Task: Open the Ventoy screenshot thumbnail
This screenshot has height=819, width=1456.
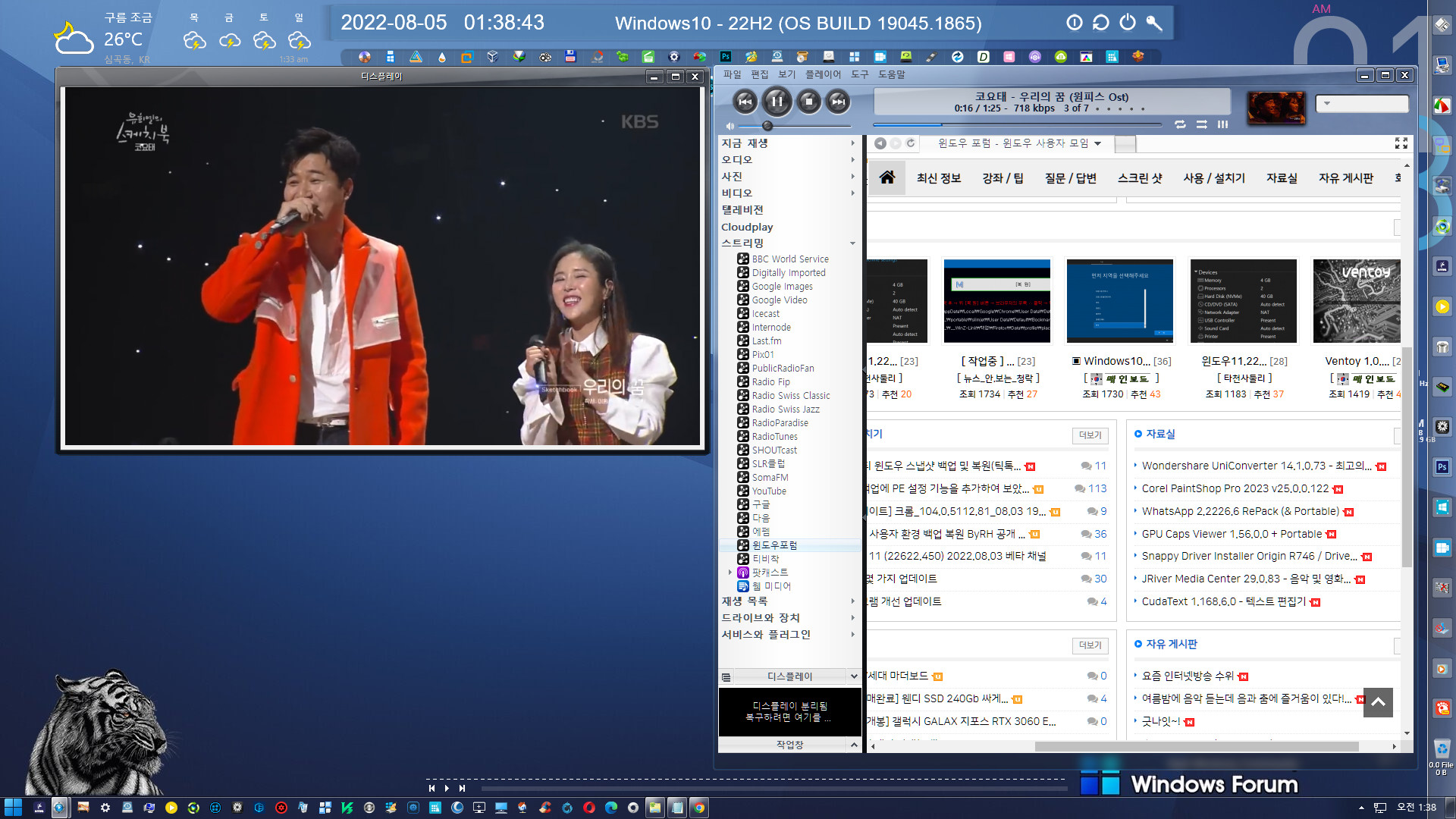Action: [1357, 301]
